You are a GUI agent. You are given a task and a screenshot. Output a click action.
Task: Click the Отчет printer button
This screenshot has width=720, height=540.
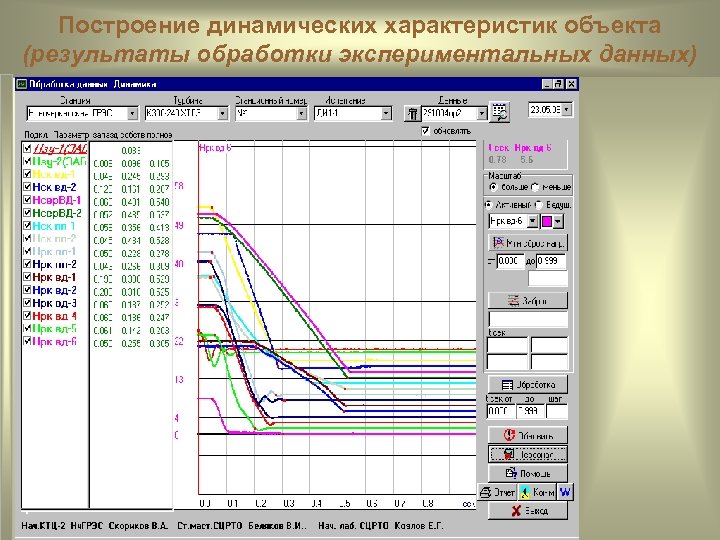coord(497,492)
